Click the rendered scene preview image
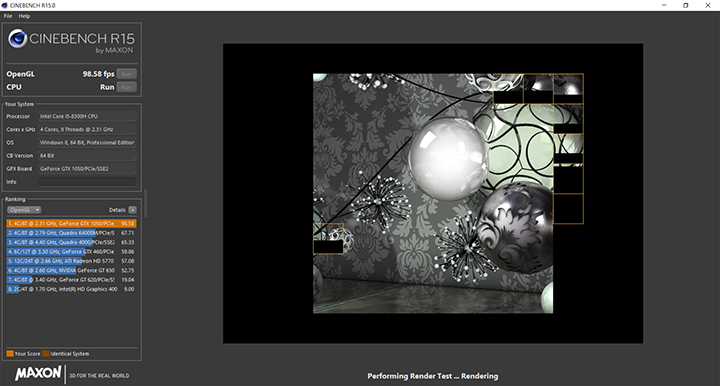The image size is (720, 386). pos(433,193)
